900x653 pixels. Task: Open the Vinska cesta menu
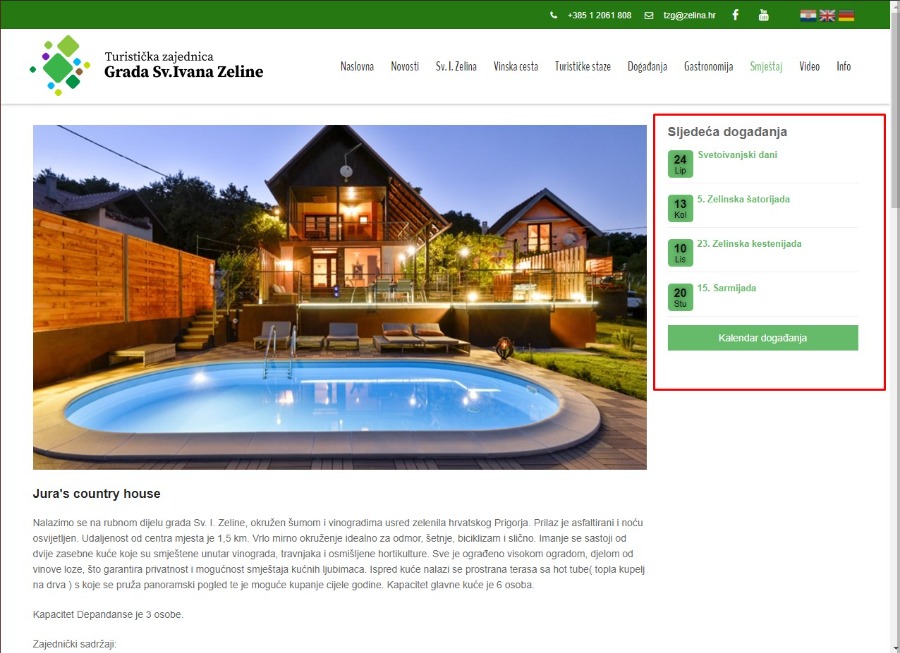click(x=515, y=67)
